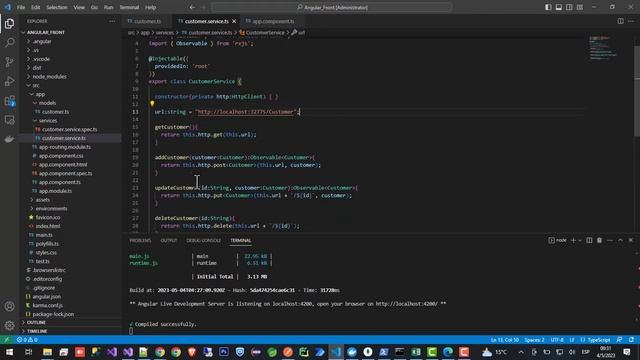The width and height of the screenshot is (640, 360).
Task: Expand the node_modules folder
Action: [x=49, y=76]
